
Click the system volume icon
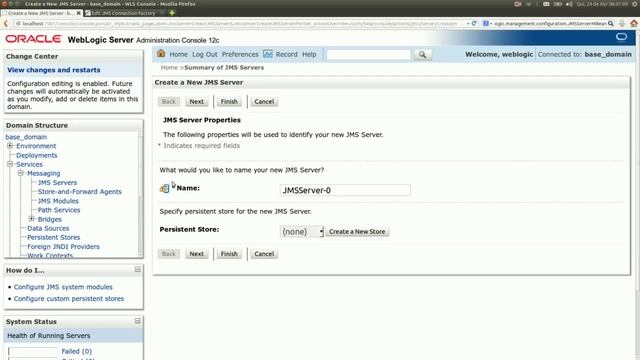pos(569,4)
